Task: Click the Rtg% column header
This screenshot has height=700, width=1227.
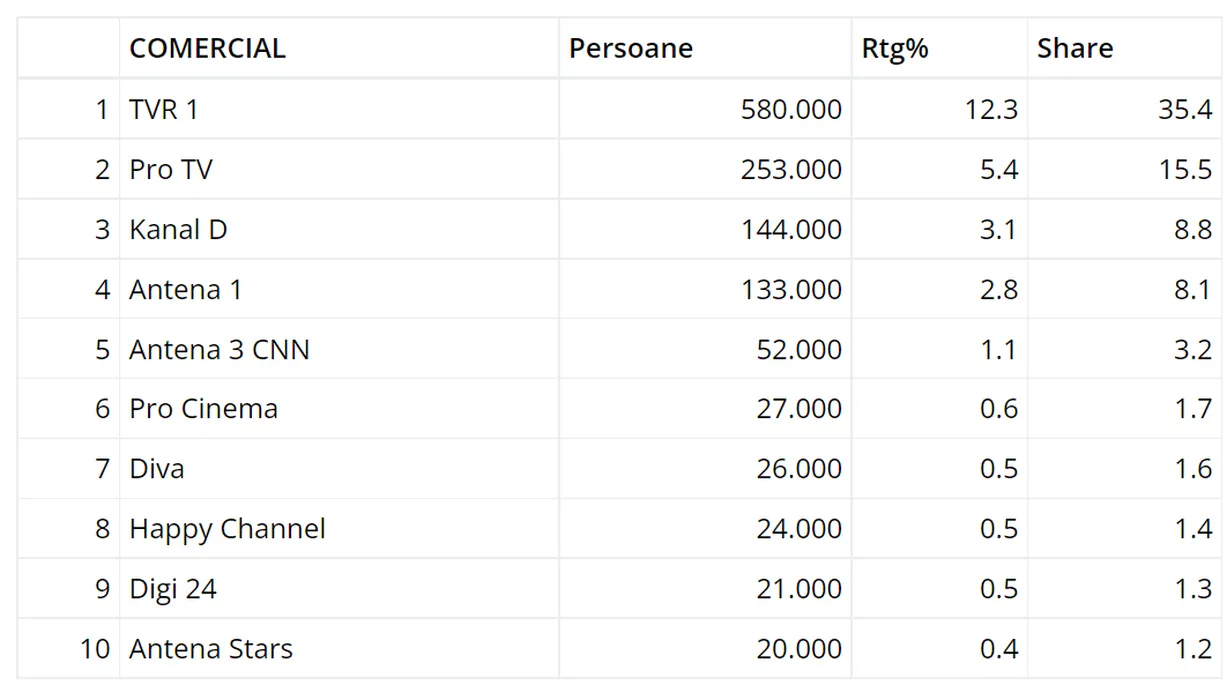Action: pyautogui.click(x=895, y=49)
